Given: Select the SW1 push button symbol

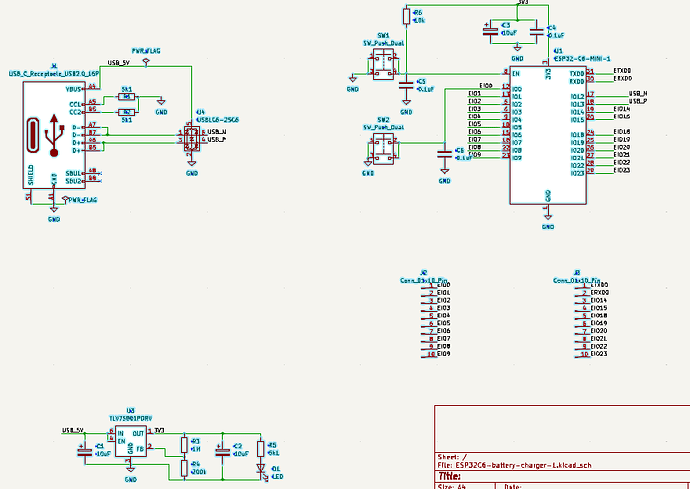Looking at the screenshot, I should pos(383,64).
